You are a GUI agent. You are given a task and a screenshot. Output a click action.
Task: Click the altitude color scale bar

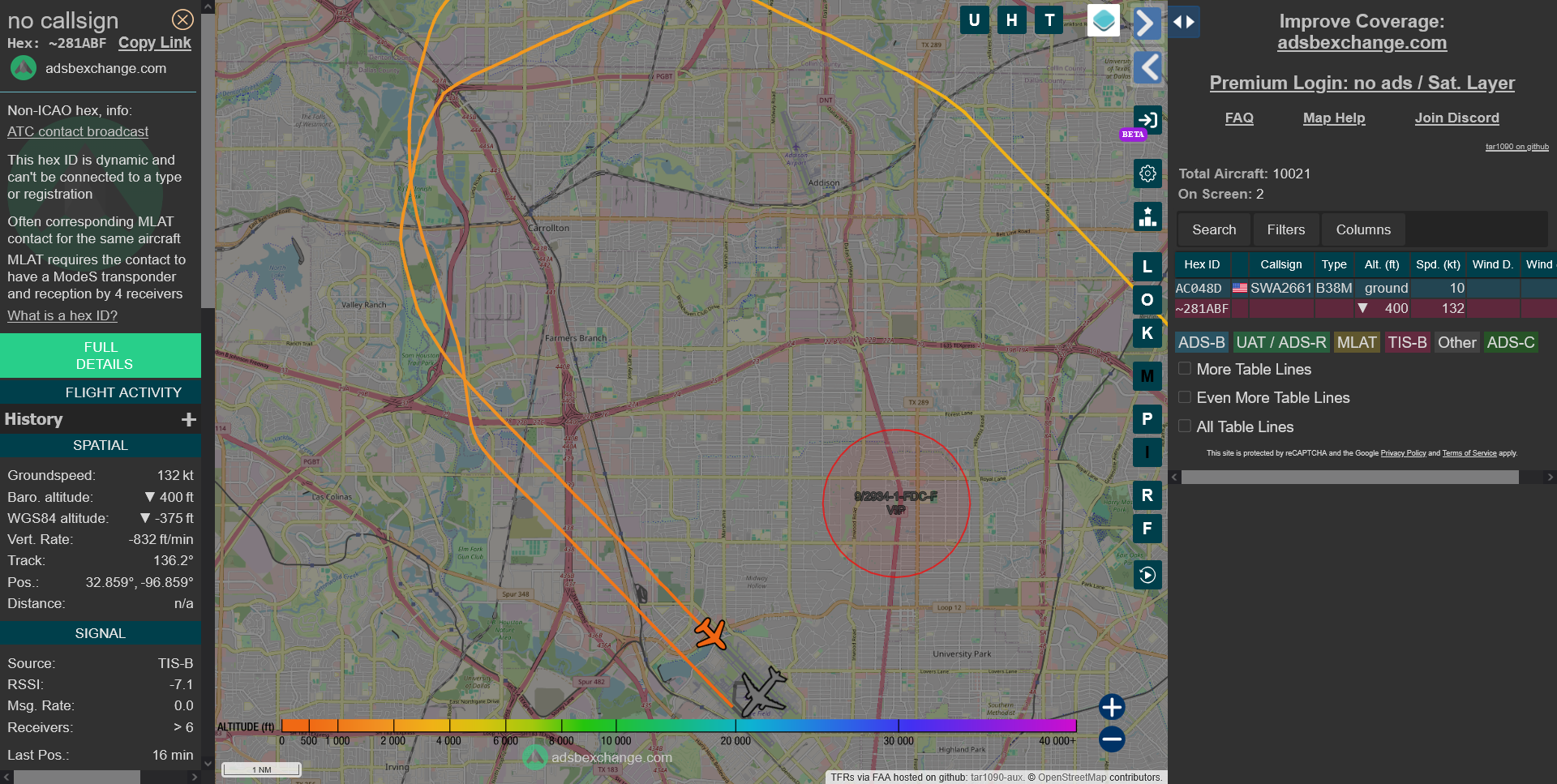pyautogui.click(x=678, y=726)
